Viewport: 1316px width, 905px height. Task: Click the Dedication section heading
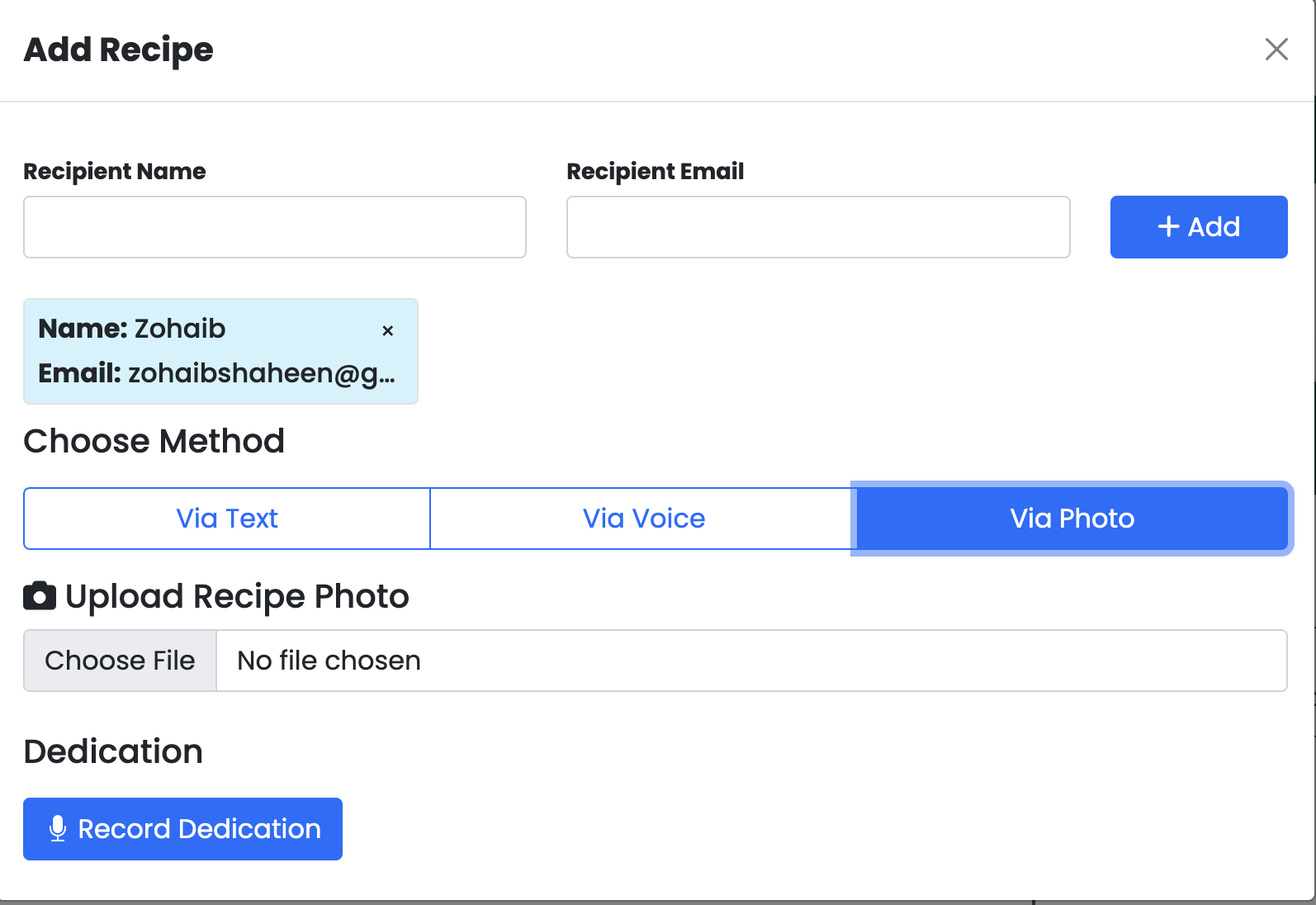(x=113, y=751)
